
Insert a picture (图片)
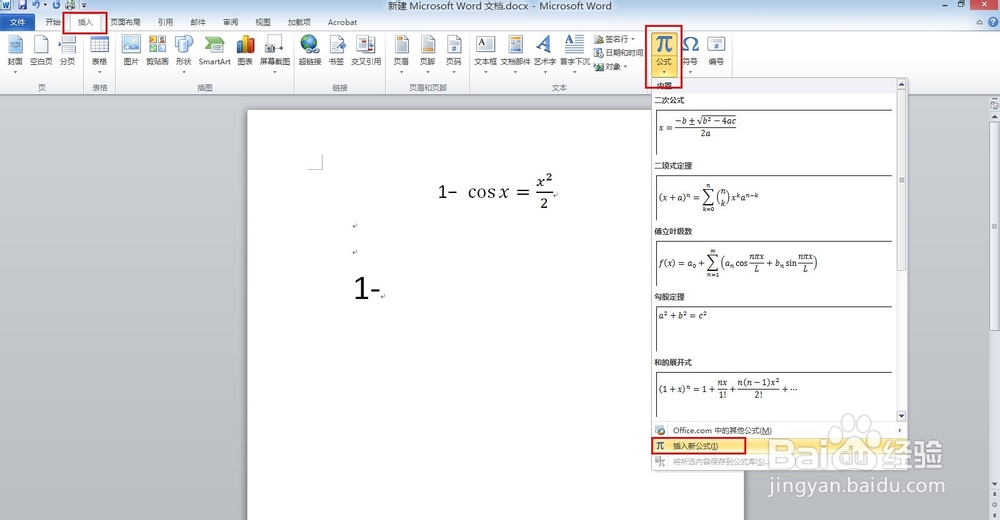pos(131,51)
